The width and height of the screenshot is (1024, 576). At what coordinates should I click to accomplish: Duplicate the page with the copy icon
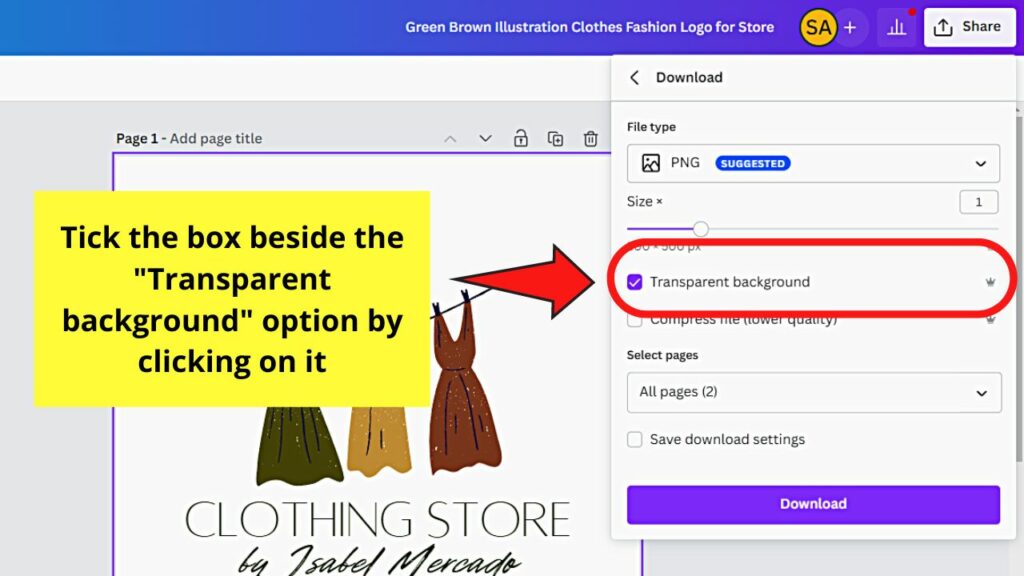tap(555, 139)
